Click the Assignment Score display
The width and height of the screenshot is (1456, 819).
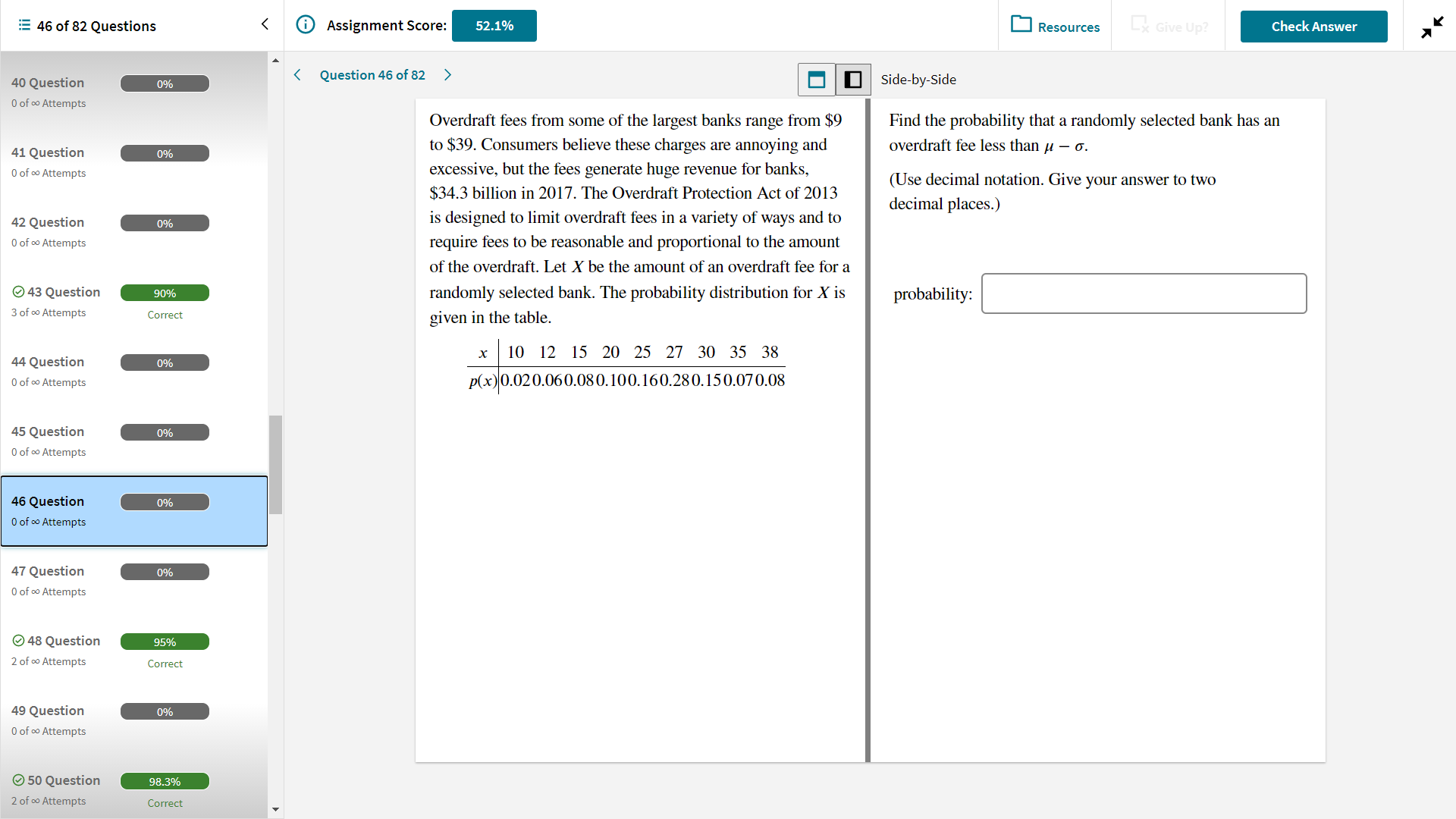(492, 25)
